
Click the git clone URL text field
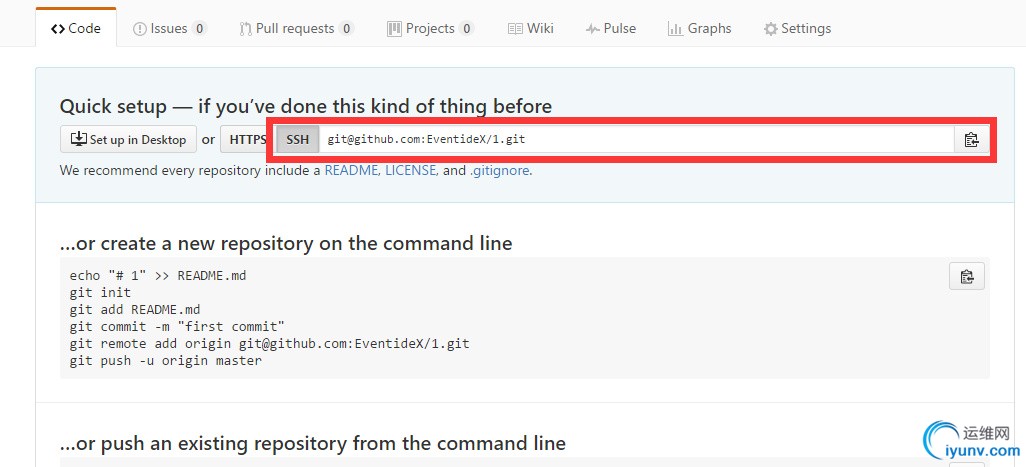pos(636,140)
